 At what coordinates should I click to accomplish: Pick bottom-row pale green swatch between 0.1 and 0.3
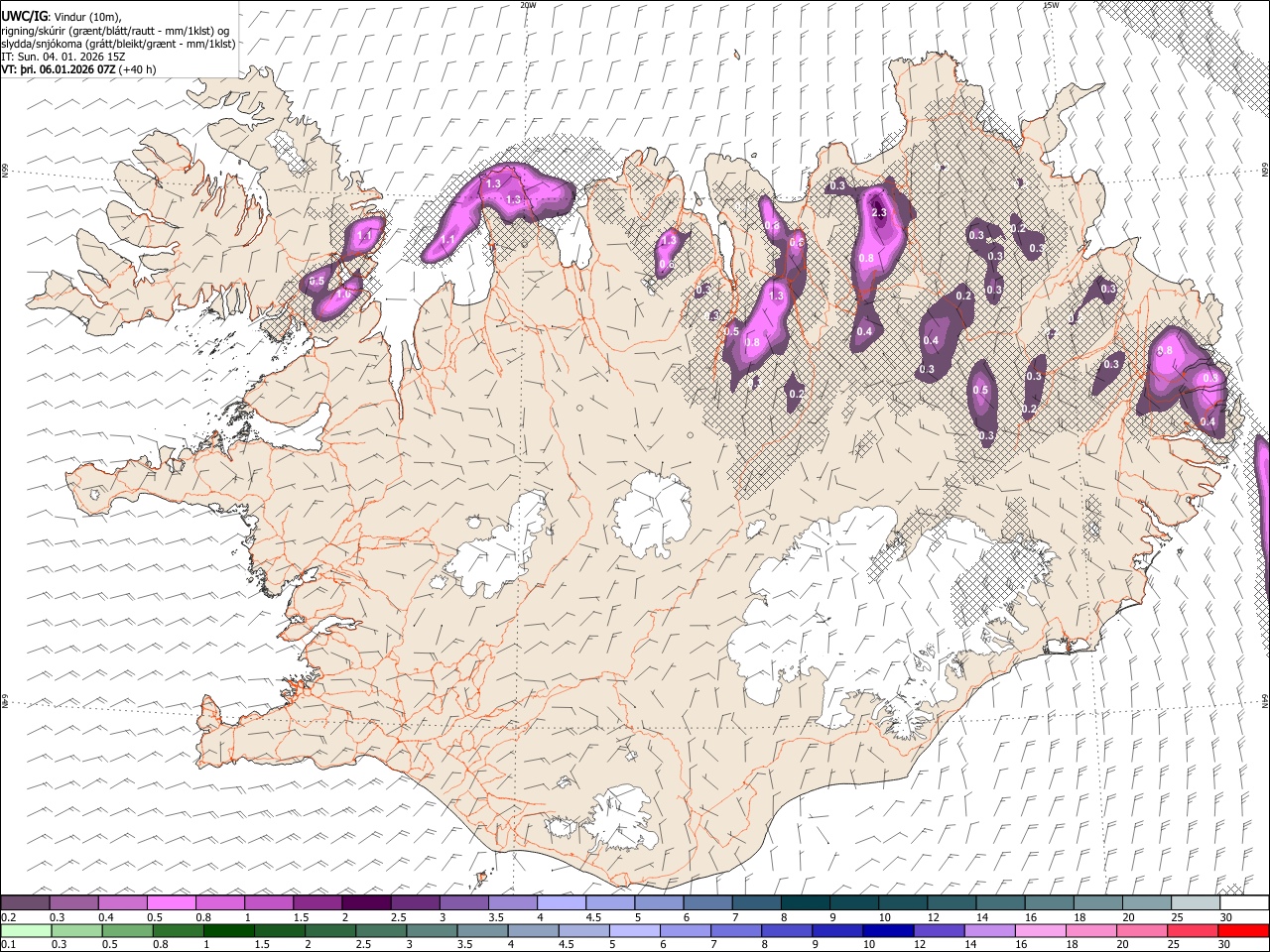click(25, 930)
